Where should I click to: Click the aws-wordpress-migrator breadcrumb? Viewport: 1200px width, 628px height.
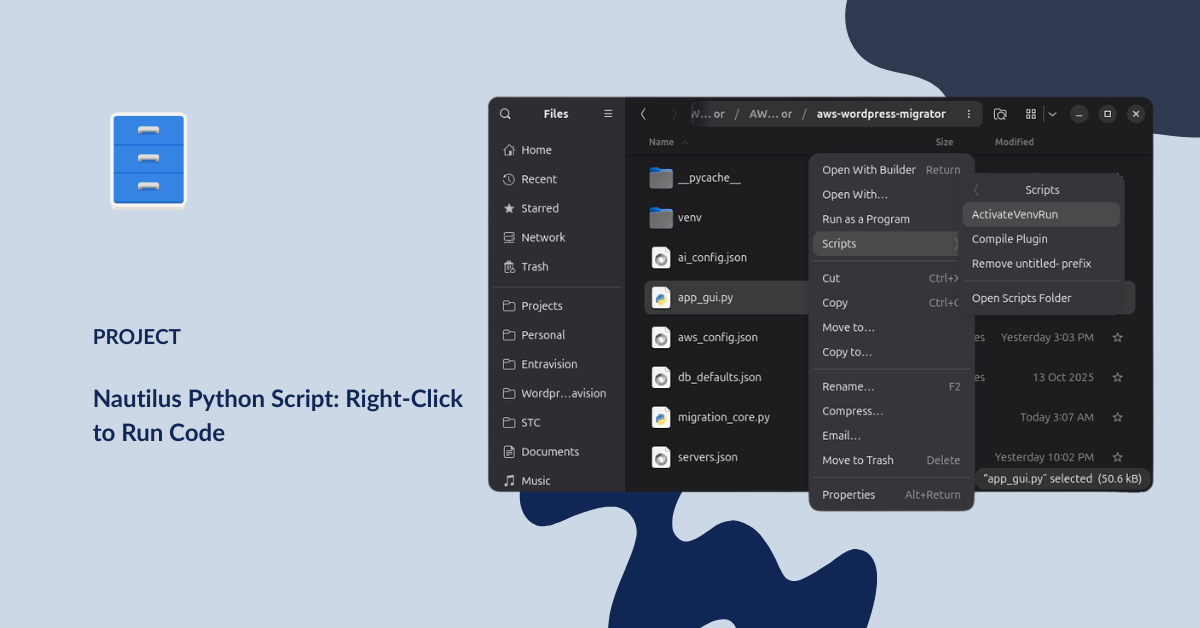pyautogui.click(x=880, y=114)
